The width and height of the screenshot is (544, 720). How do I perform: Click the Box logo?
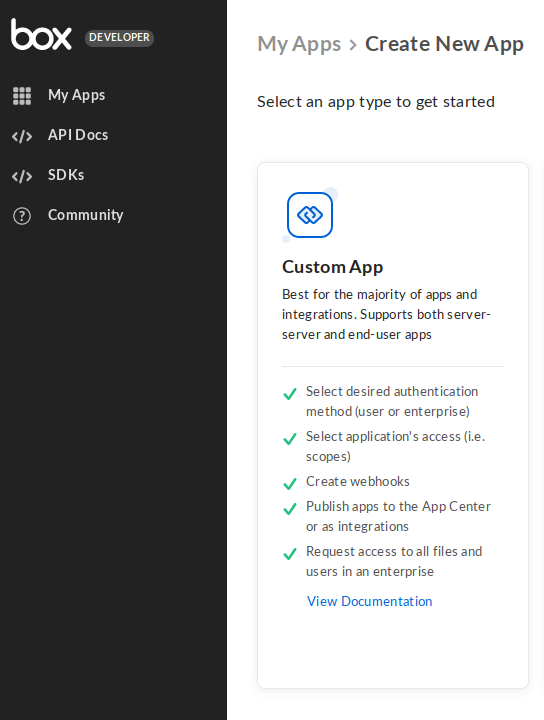41,34
